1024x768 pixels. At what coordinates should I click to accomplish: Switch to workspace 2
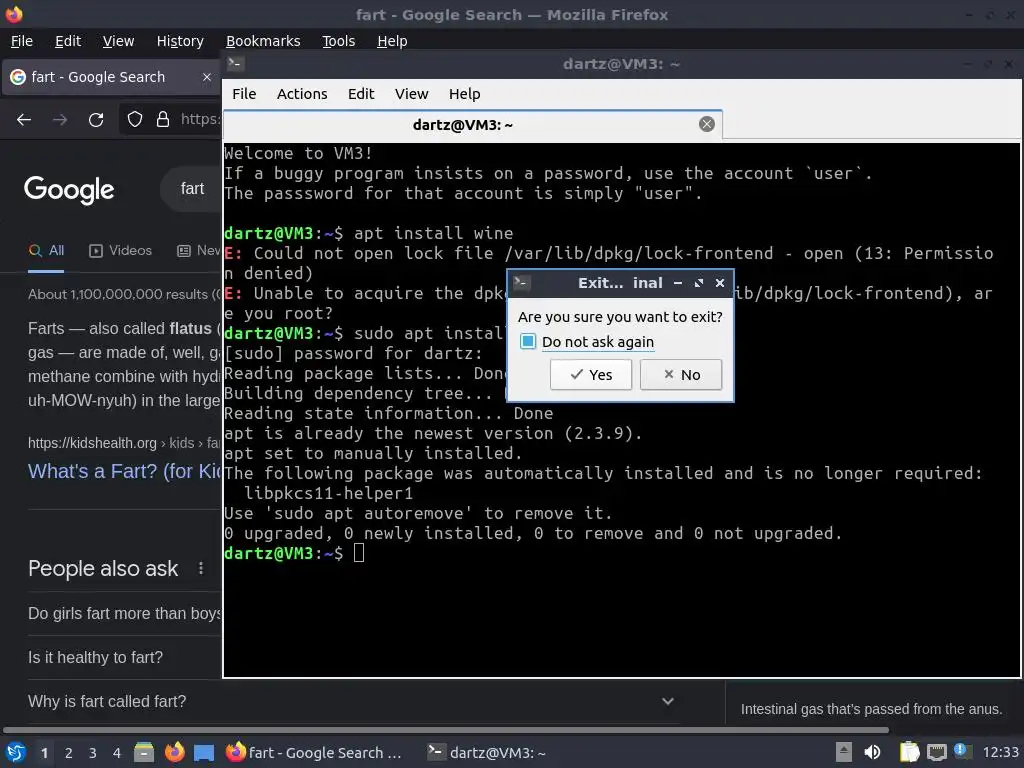pyautogui.click(x=69, y=753)
